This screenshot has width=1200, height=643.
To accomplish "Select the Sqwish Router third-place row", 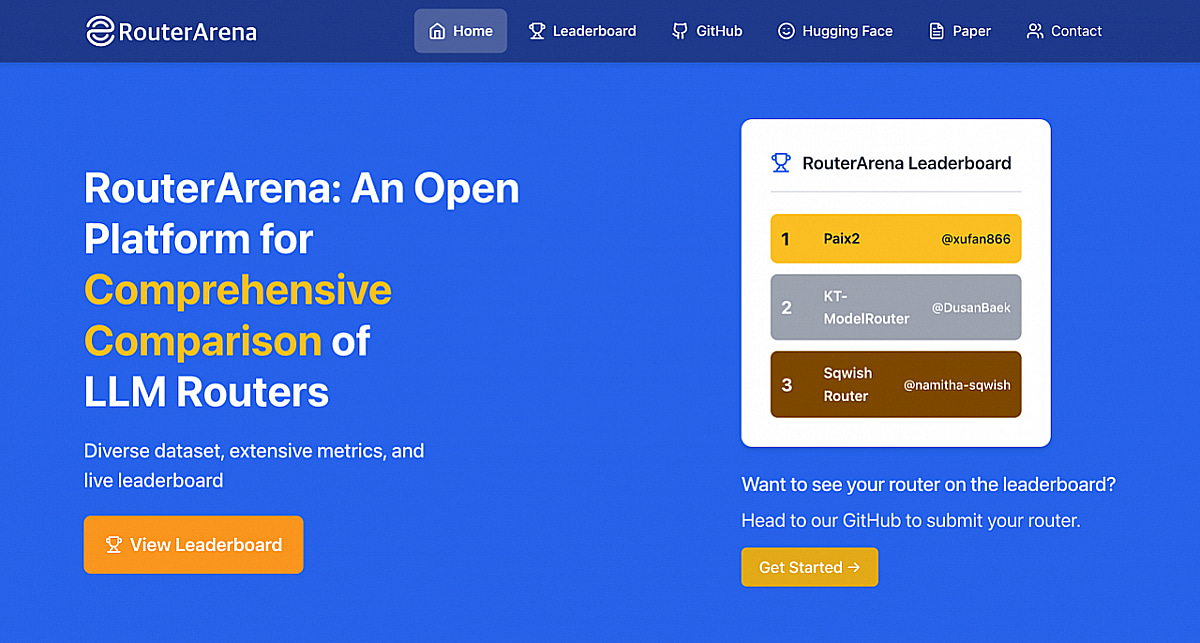I will click(x=896, y=384).
